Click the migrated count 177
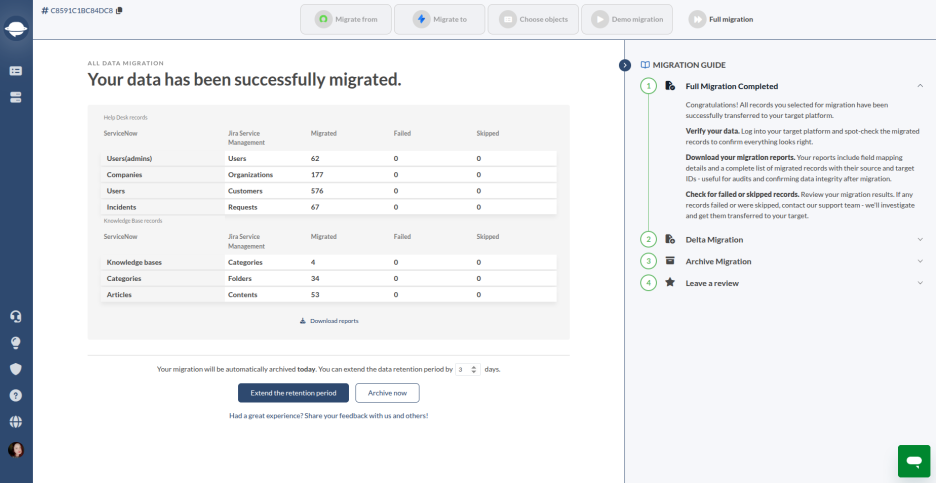 point(316,175)
